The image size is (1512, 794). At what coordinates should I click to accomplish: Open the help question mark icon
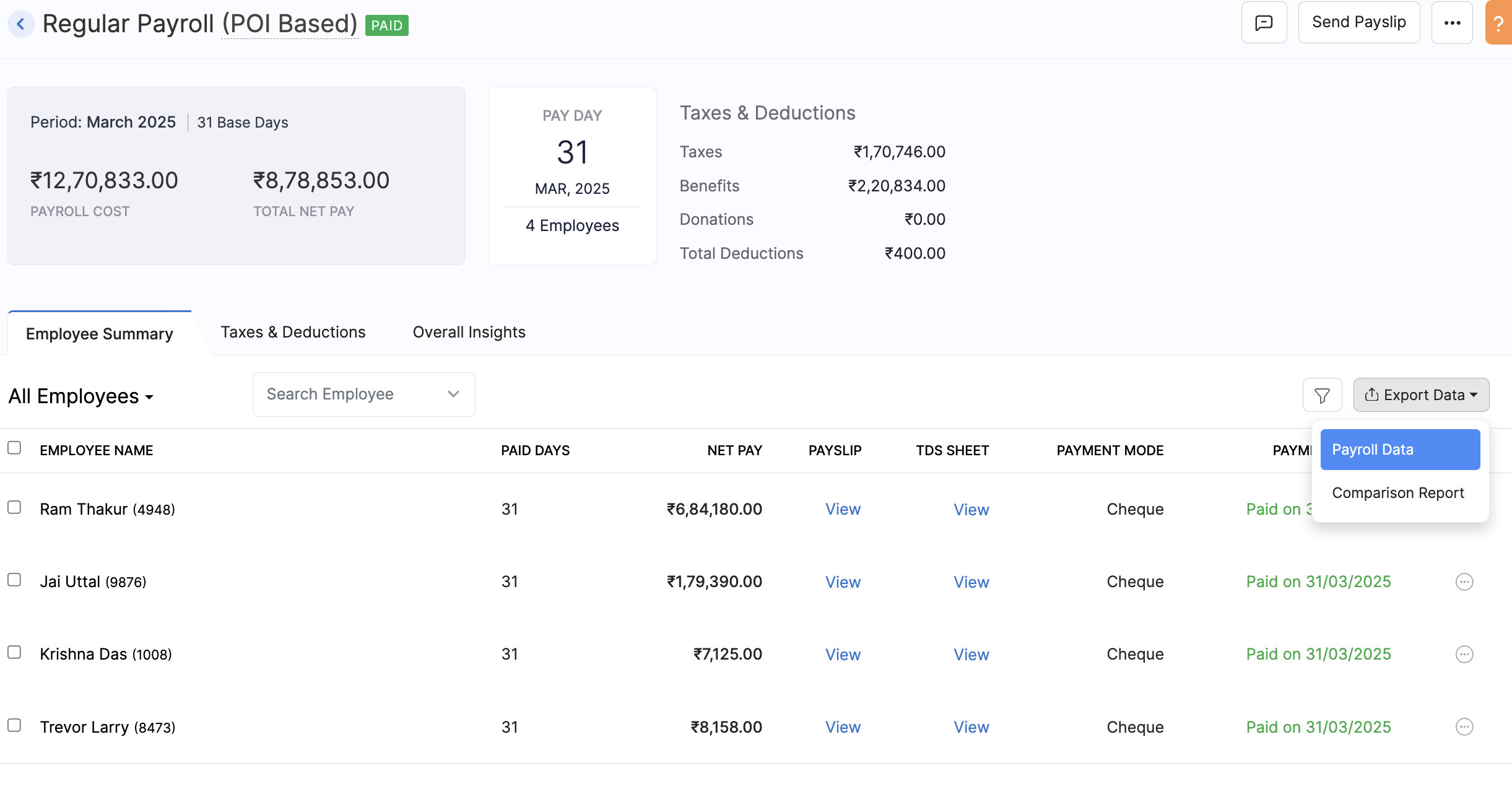1498,24
